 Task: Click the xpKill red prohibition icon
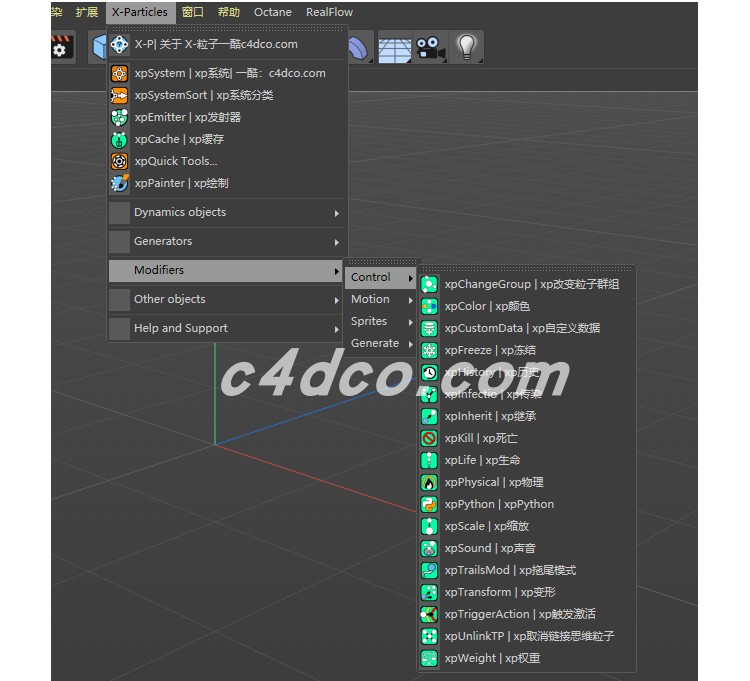pyautogui.click(x=429, y=438)
